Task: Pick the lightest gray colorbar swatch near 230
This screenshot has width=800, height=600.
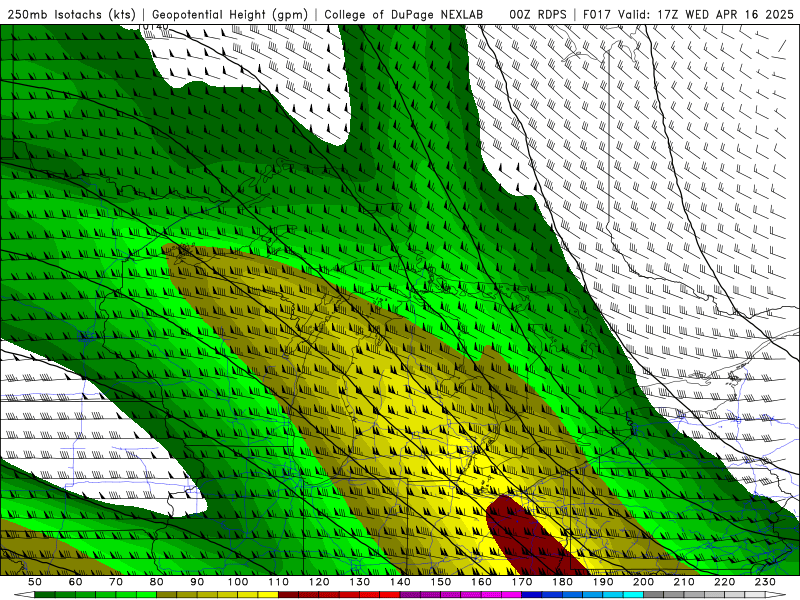Action: pyautogui.click(x=755, y=595)
